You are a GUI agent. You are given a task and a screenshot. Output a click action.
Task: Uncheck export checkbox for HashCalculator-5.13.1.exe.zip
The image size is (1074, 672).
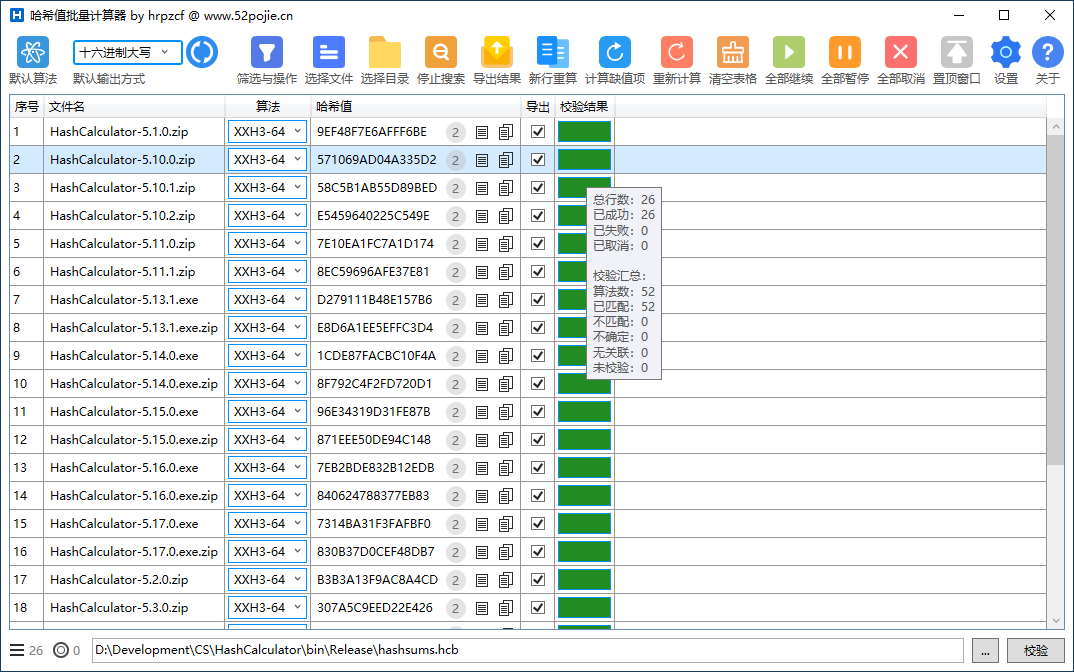click(538, 327)
